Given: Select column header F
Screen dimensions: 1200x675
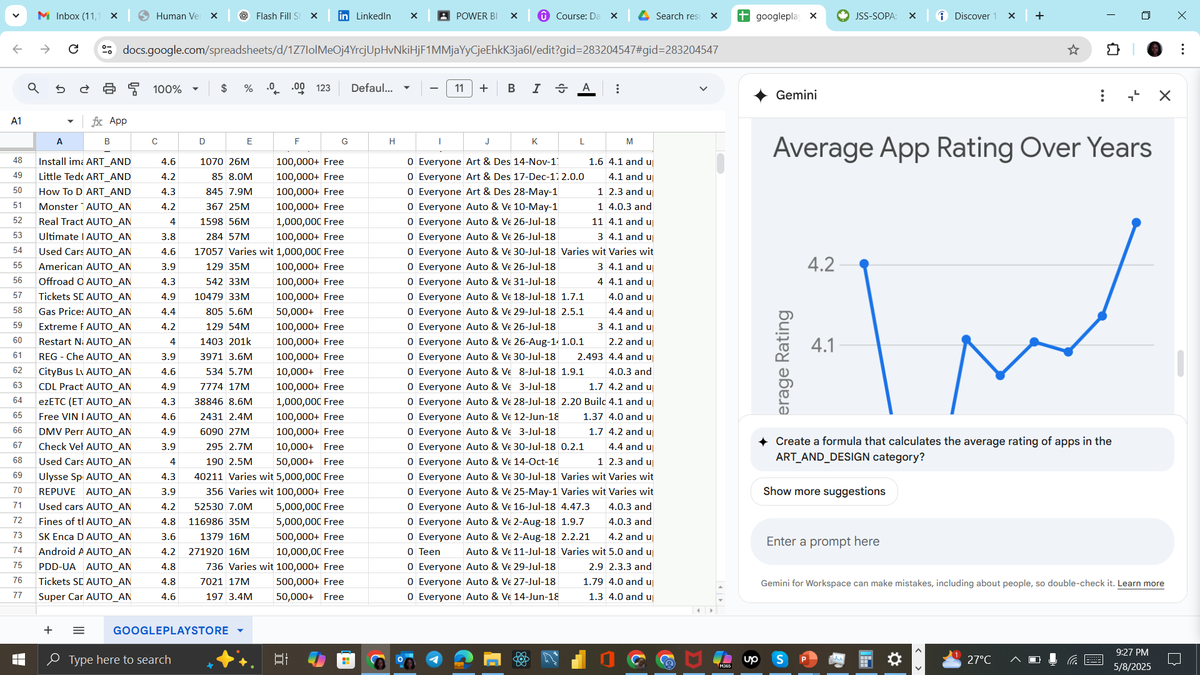Looking at the screenshot, I should tap(298, 141).
